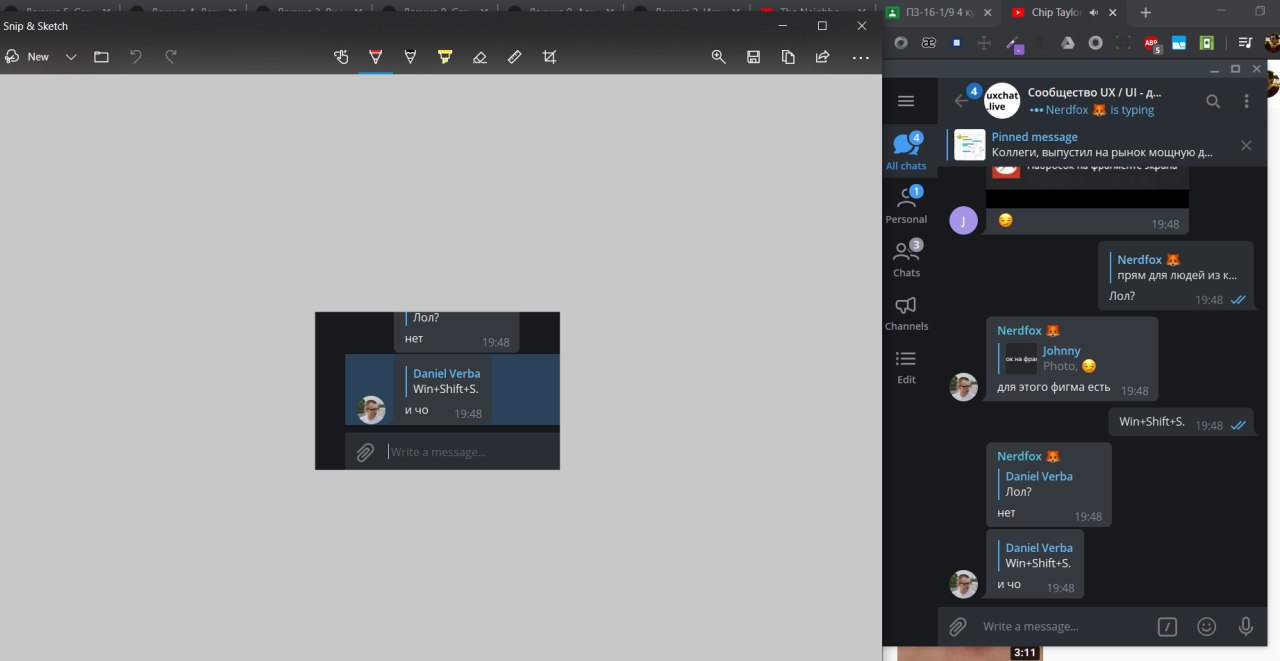Viewport: 1280px width, 661px height.
Task: Undo last edit in Snip & Sketch
Action: 136,57
